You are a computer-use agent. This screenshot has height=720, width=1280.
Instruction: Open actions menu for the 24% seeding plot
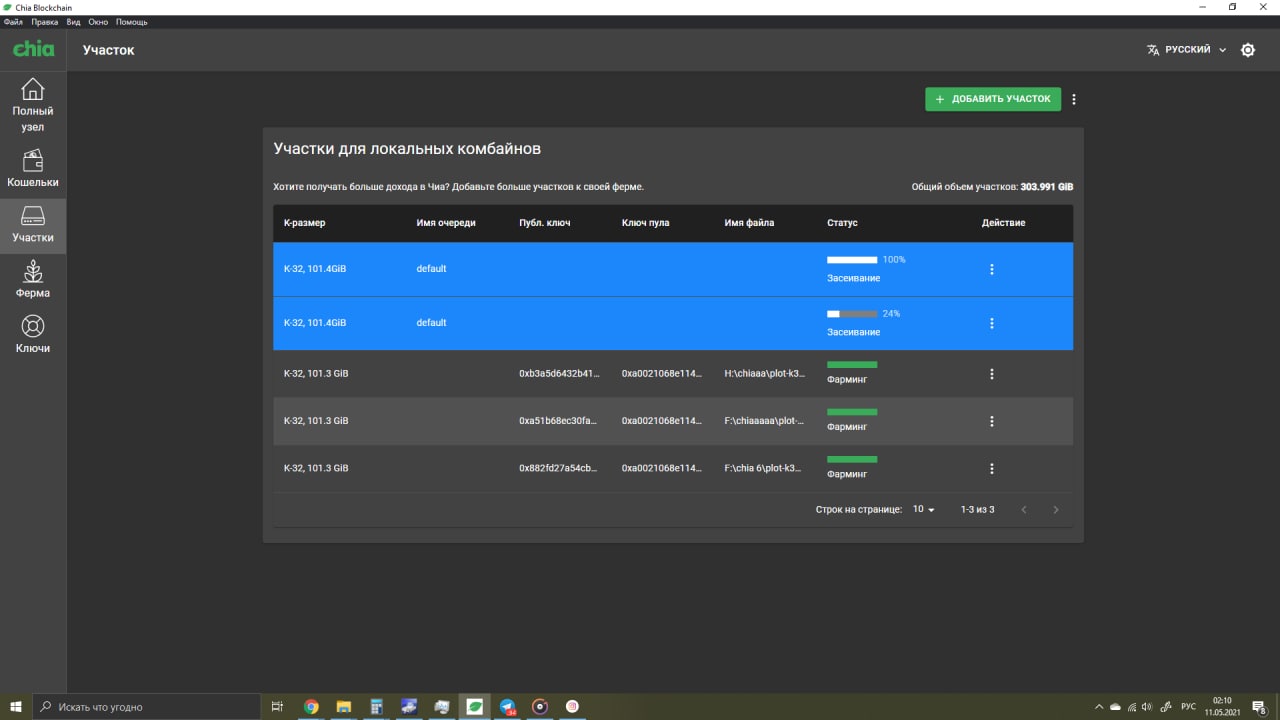pyautogui.click(x=991, y=323)
